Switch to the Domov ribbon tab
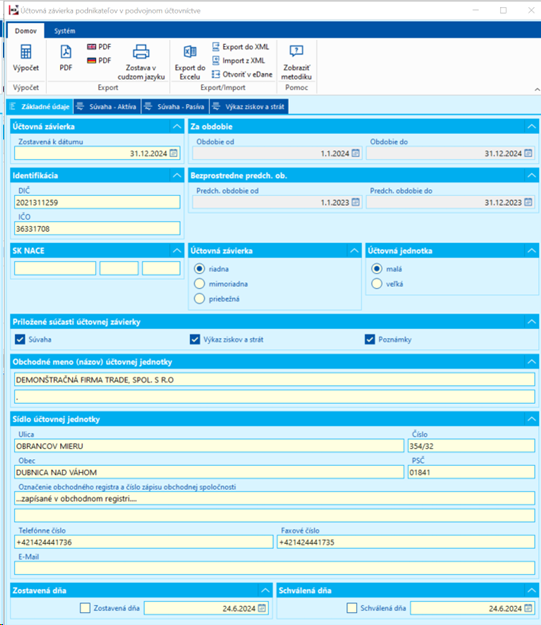 (26, 31)
